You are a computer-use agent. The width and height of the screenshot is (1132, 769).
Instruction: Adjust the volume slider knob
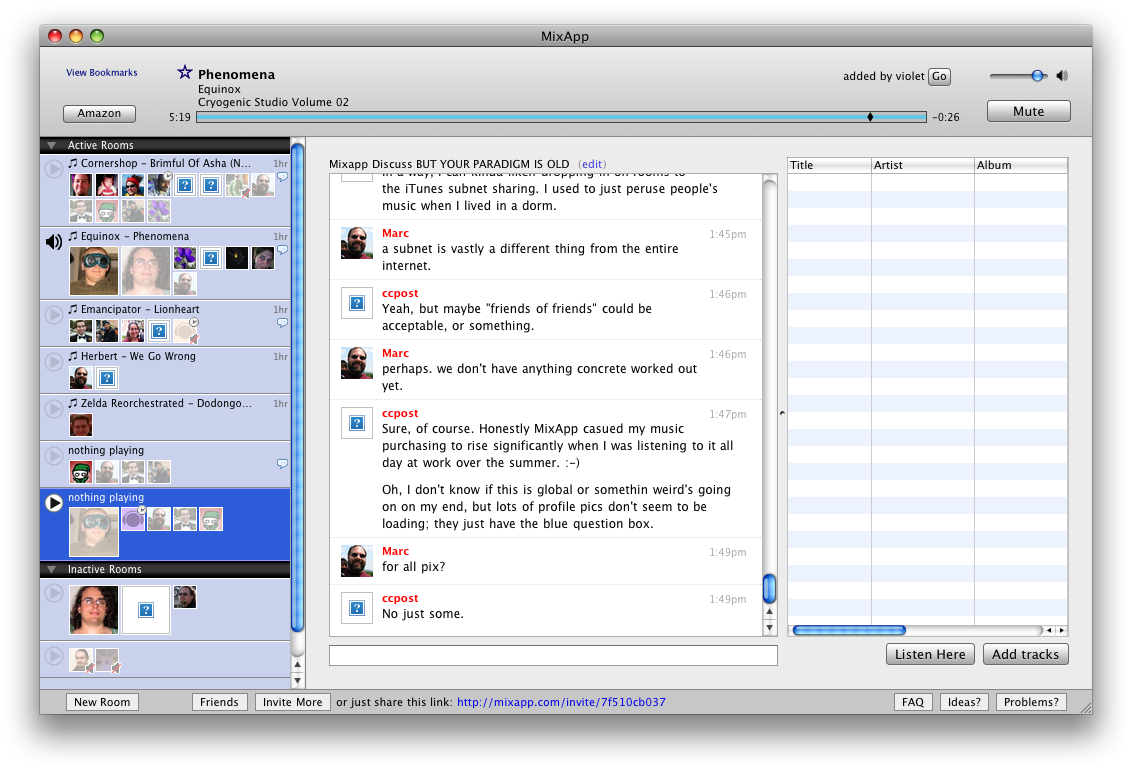pyautogui.click(x=1038, y=76)
